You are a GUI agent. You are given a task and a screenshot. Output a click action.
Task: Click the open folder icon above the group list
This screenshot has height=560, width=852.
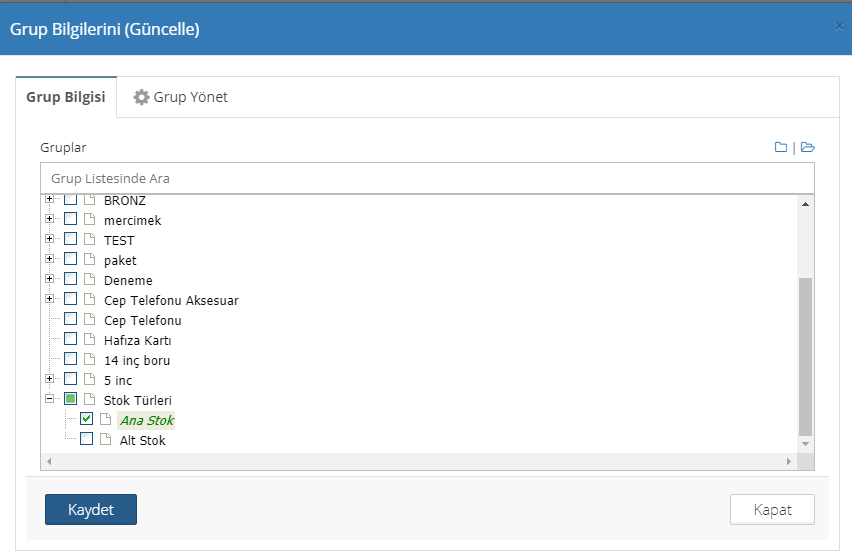point(808,148)
